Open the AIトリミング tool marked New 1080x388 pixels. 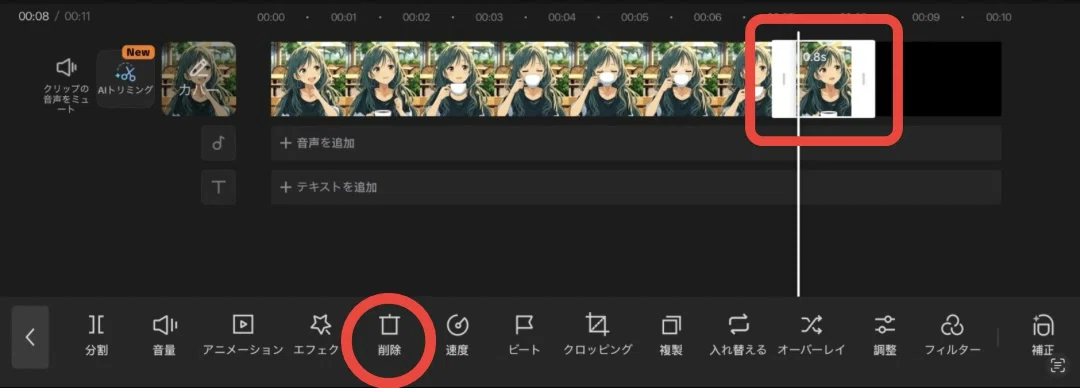(125, 79)
